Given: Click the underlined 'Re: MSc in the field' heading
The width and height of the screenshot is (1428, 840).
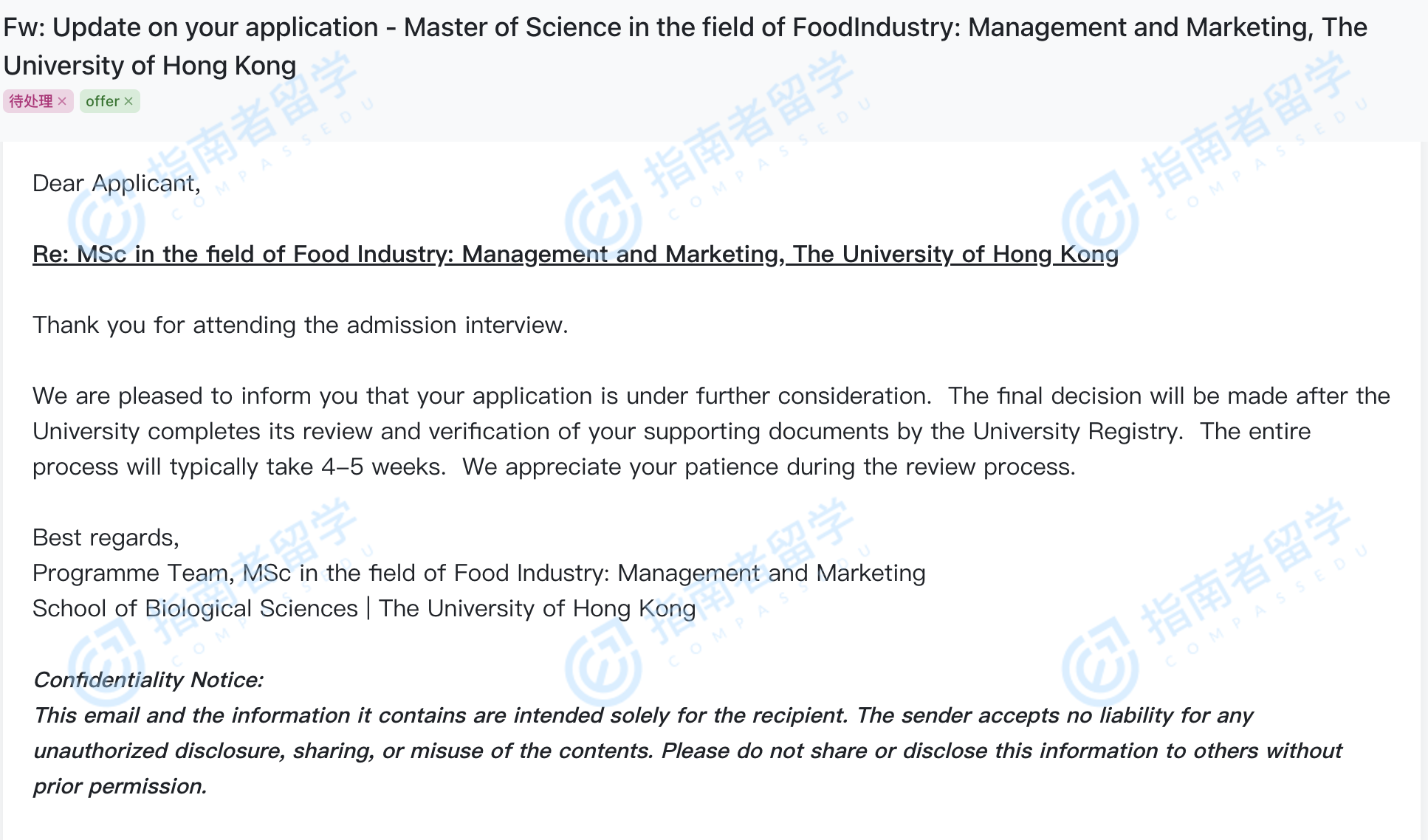Looking at the screenshot, I should 574,254.
